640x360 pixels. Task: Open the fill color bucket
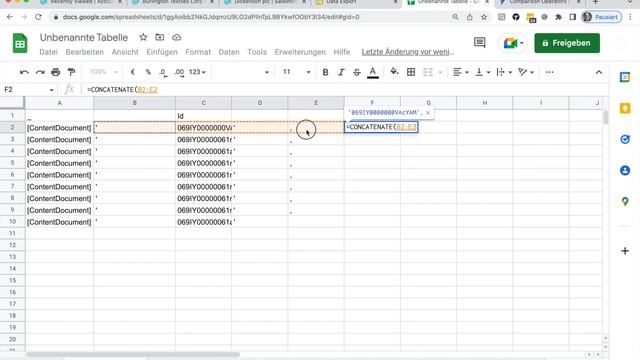[394, 72]
